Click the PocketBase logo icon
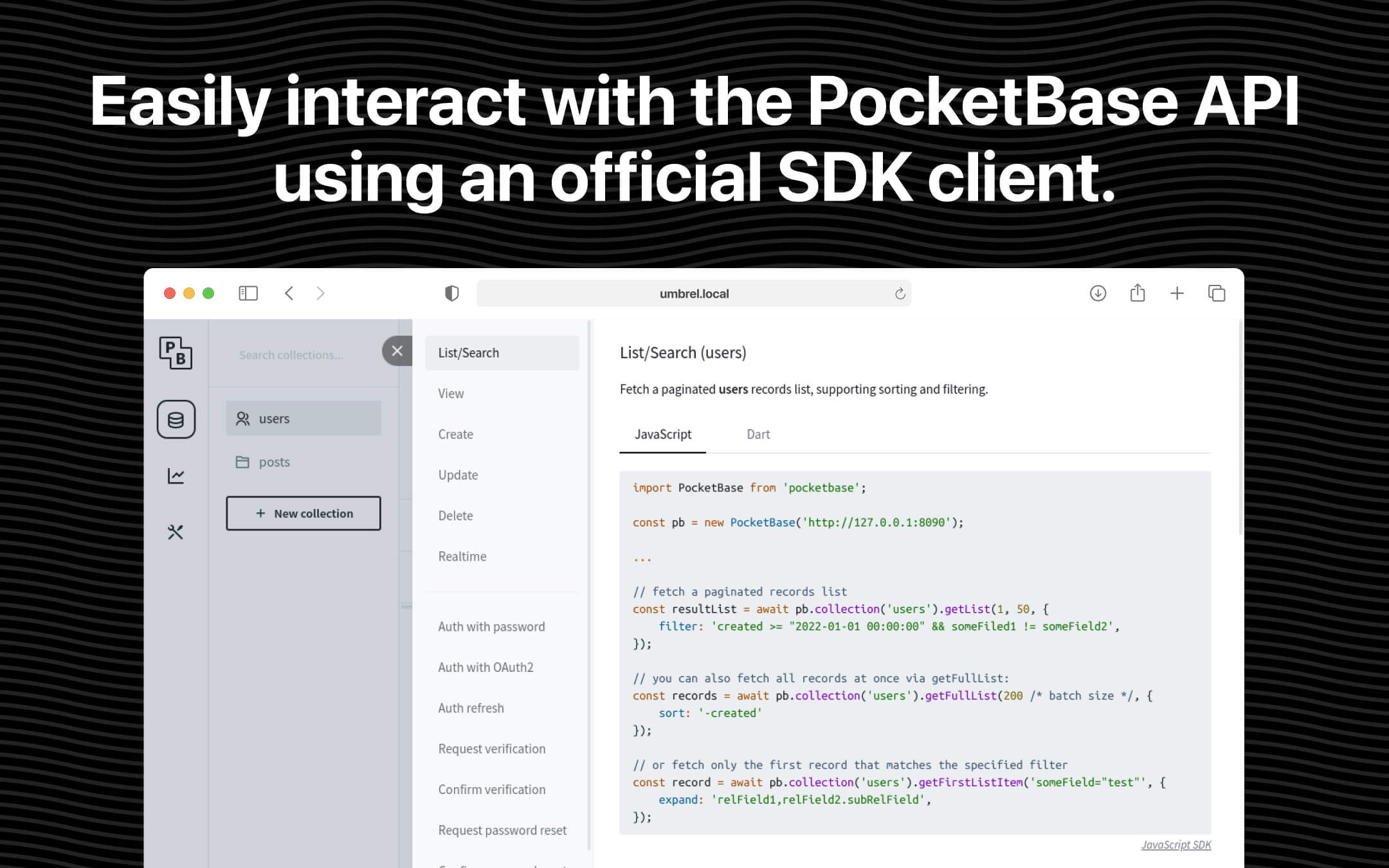Screen dimensions: 1389x868 pyautogui.click(x=176, y=354)
